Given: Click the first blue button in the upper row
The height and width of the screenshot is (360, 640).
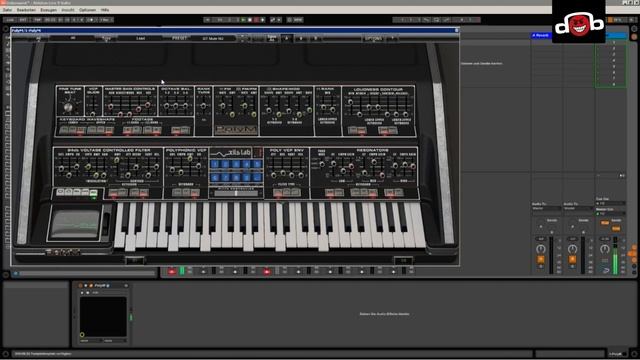Looking at the screenshot, I should (x=215, y=164).
